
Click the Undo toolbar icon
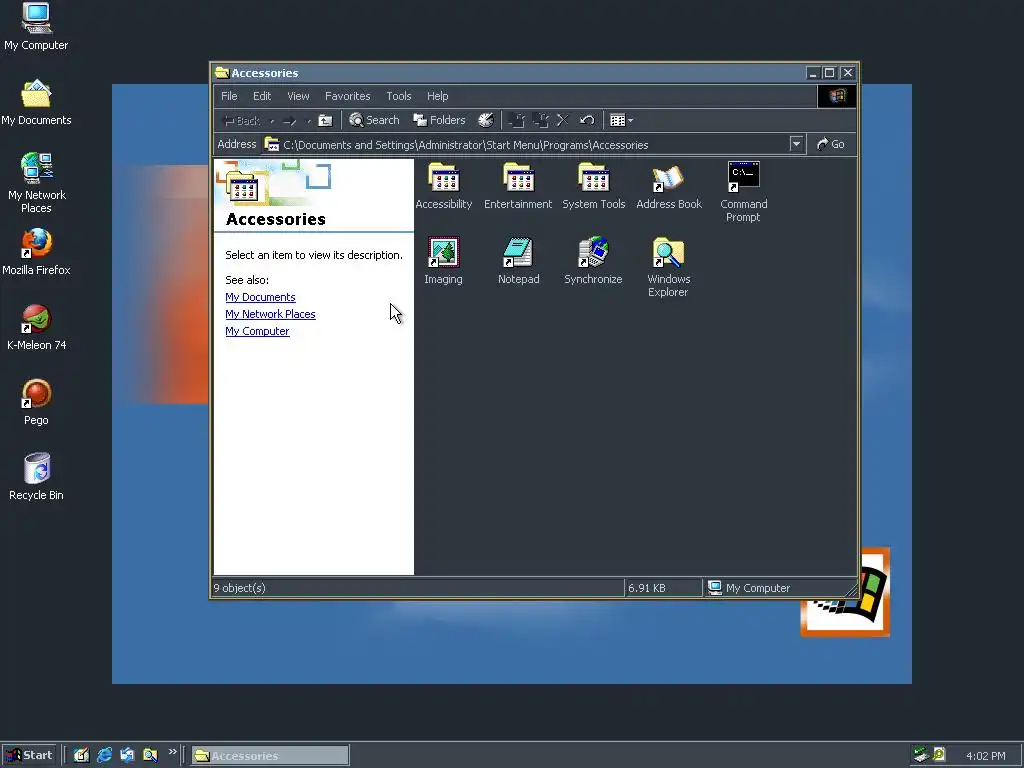(x=586, y=120)
